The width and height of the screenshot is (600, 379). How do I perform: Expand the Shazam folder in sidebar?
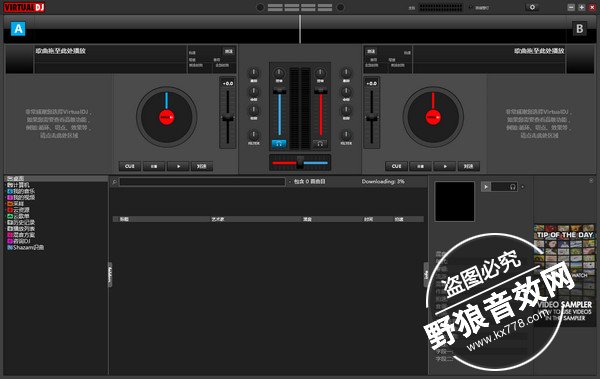point(26,247)
